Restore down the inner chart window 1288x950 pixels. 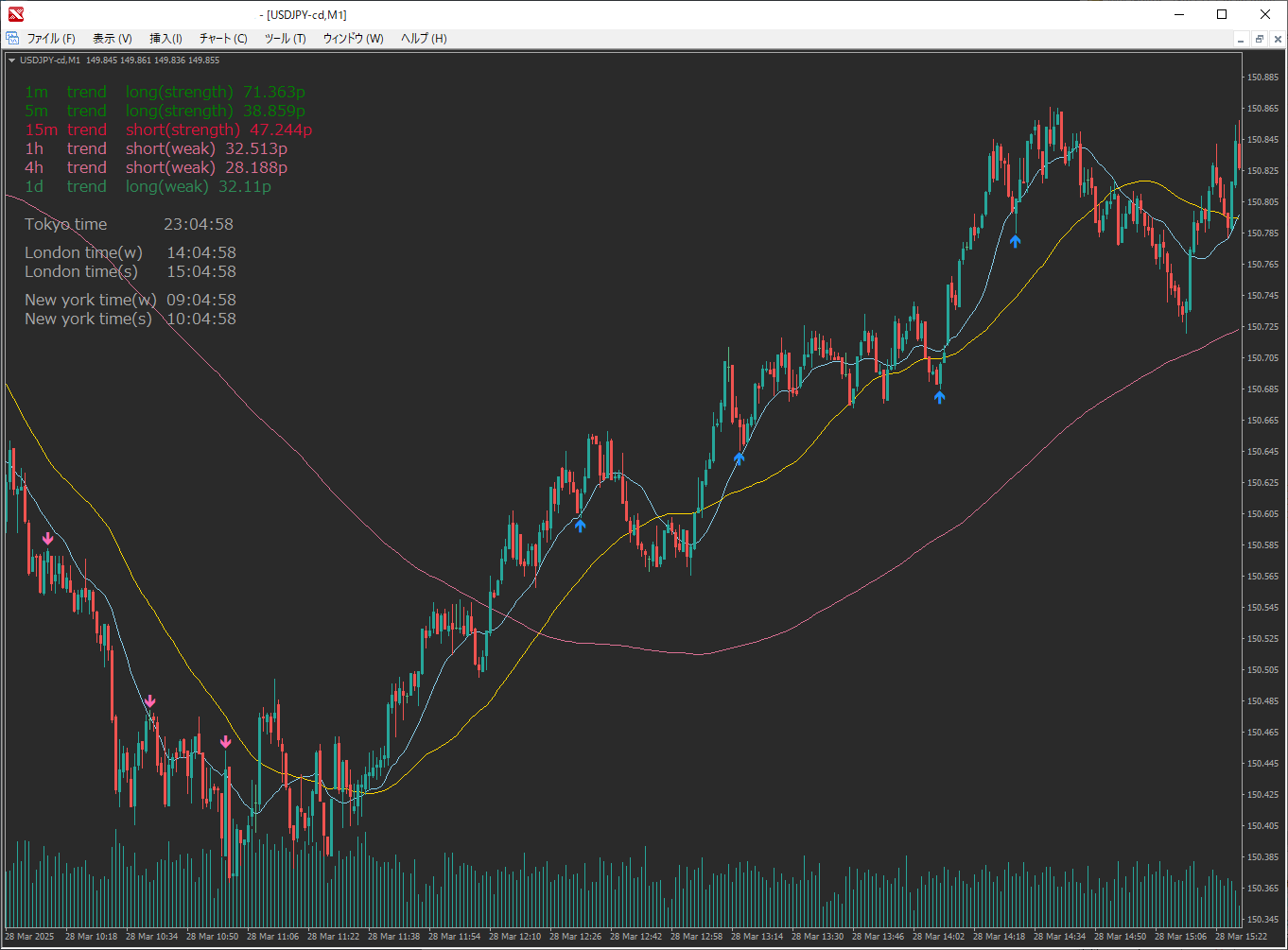click(x=1260, y=39)
